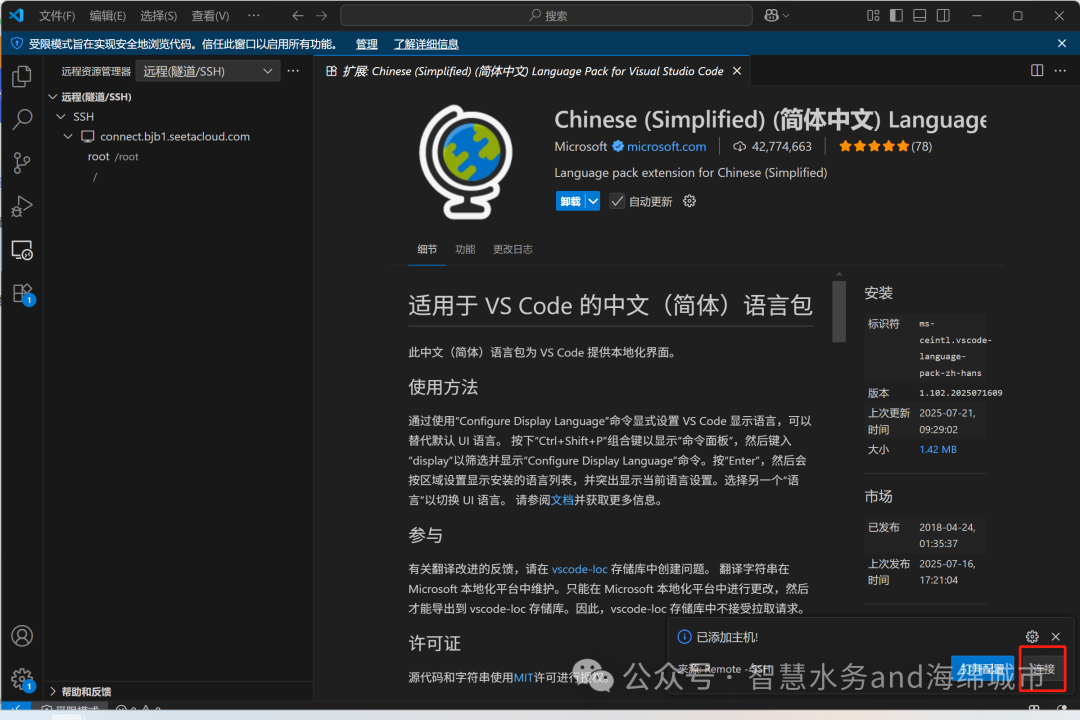Open extension settings gear icon
1080x720 pixels.
(689, 200)
